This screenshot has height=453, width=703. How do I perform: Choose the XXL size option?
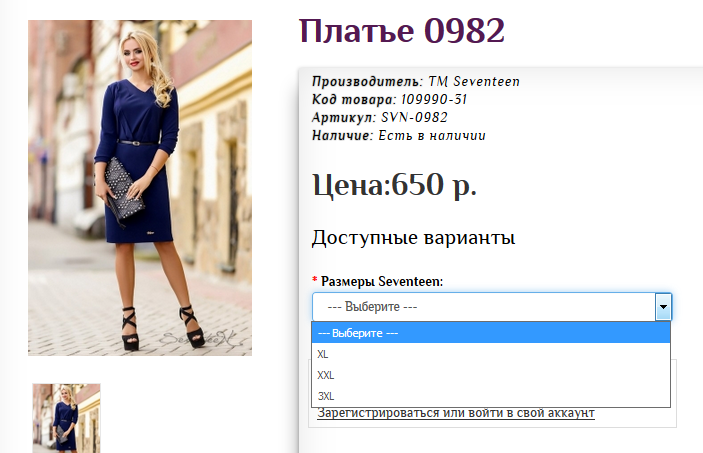[x=325, y=375]
